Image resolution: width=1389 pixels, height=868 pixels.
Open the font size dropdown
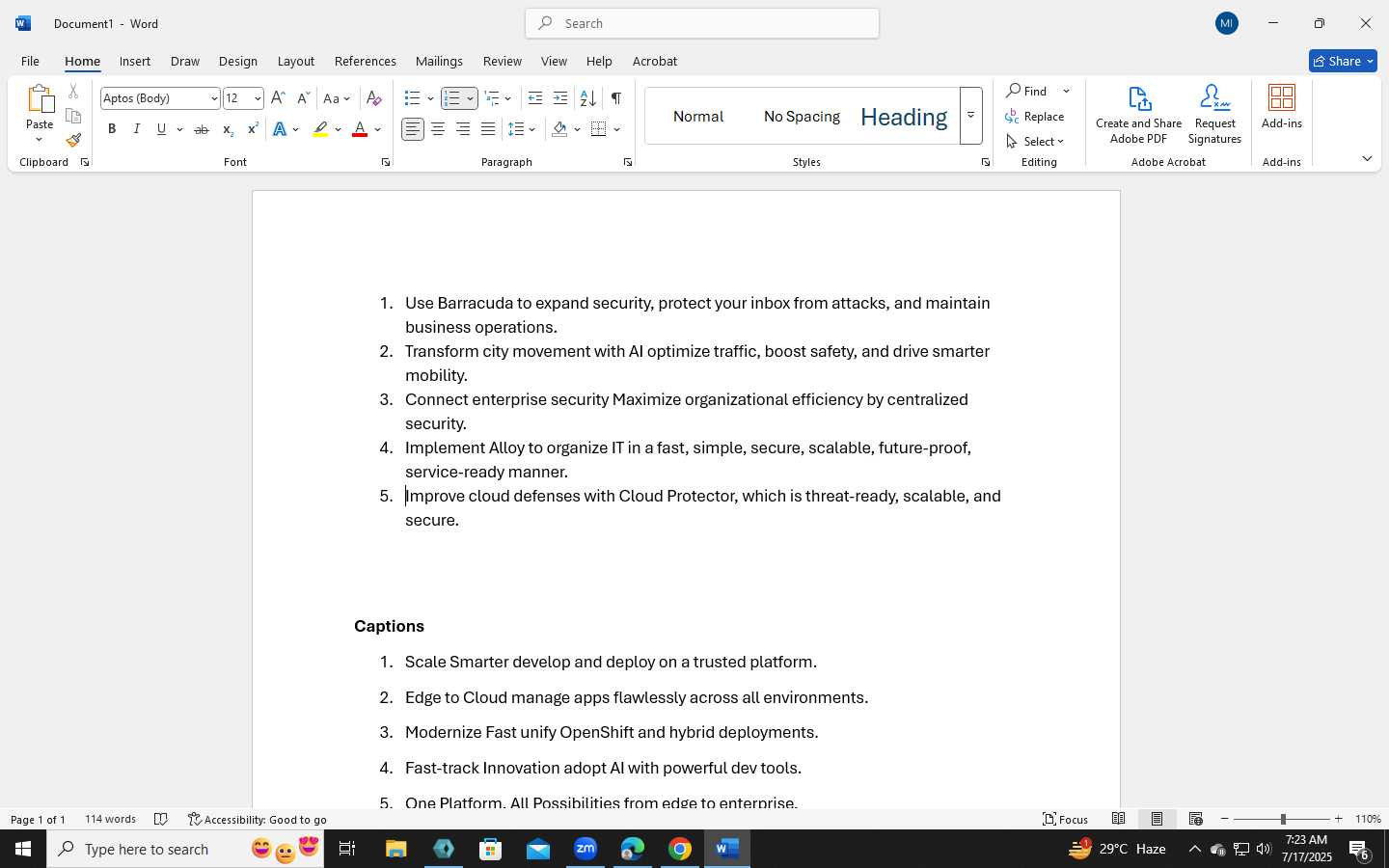257,98
